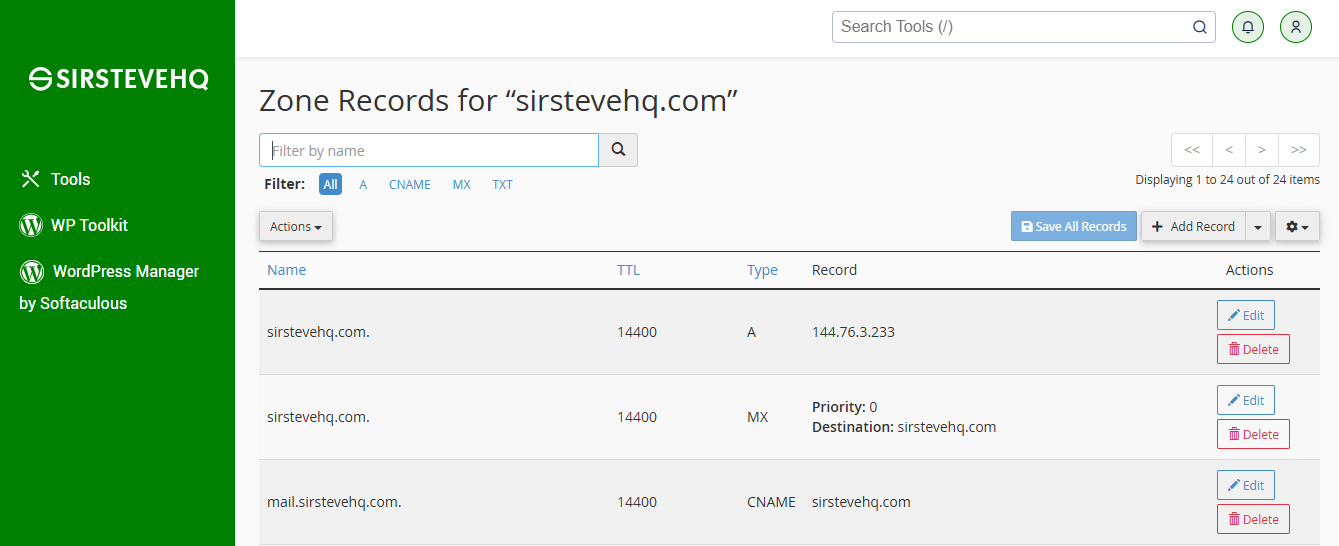Click the WP Toolkit WordPress icon

31,225
